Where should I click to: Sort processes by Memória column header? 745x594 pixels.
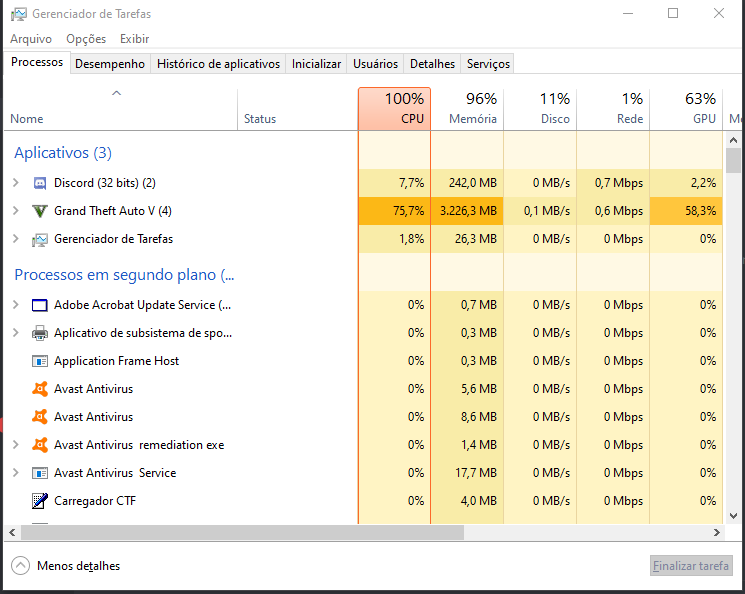coord(468,109)
